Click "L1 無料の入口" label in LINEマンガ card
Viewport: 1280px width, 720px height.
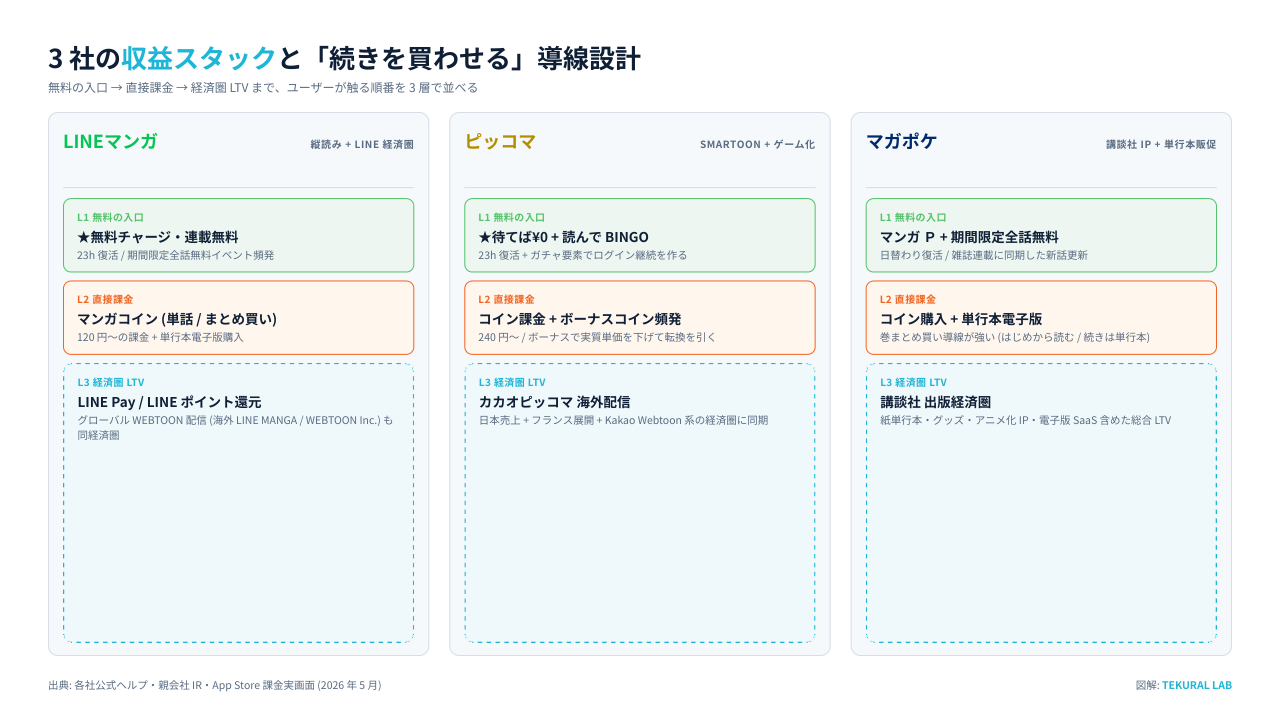(x=111, y=217)
